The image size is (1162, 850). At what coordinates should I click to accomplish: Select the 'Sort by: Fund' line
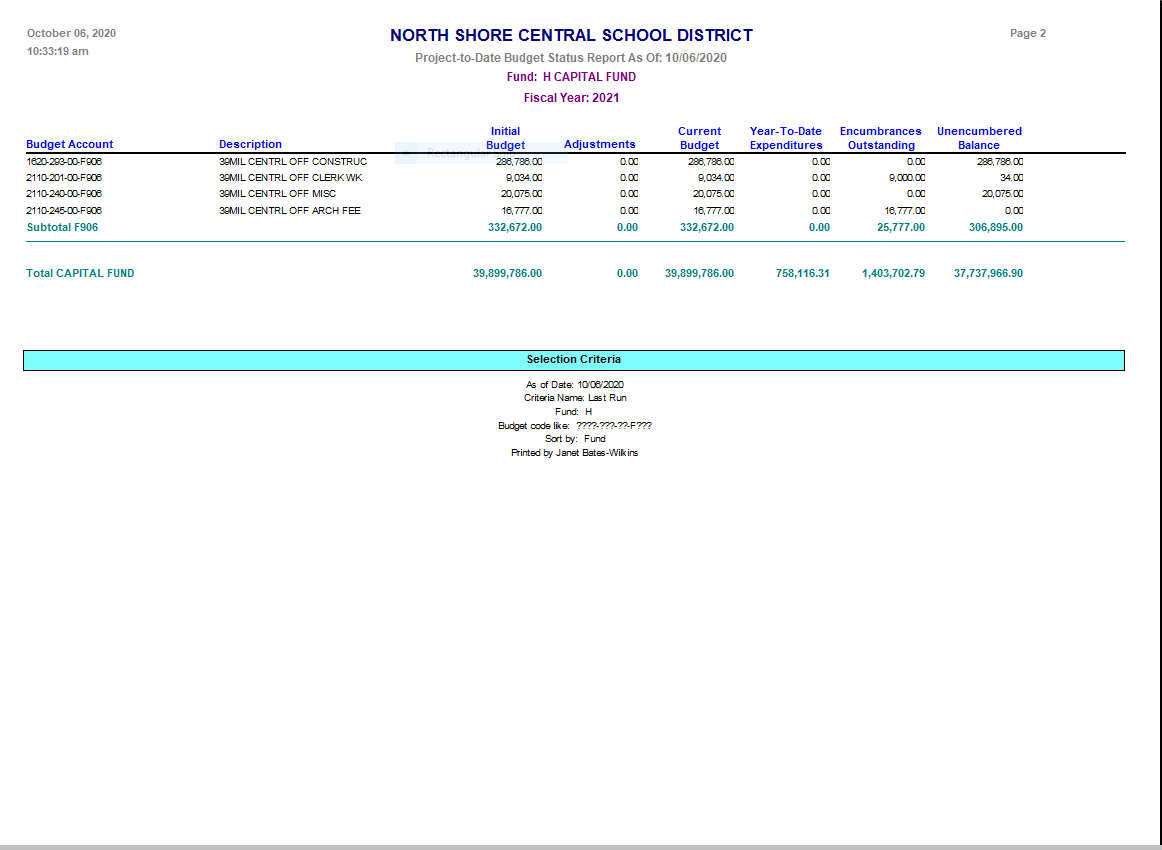point(575,439)
